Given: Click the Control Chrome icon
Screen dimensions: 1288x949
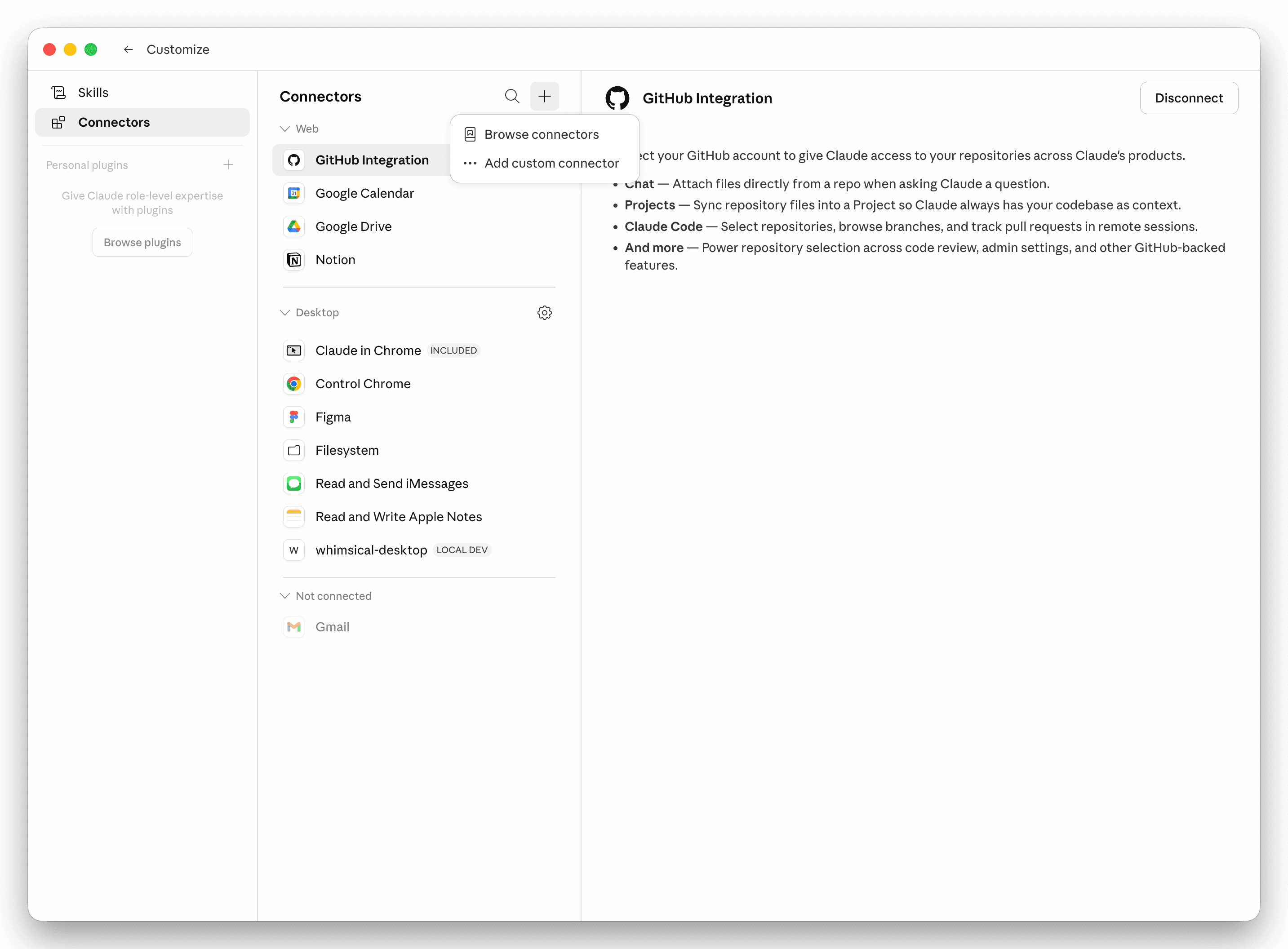Looking at the screenshot, I should click(x=294, y=384).
